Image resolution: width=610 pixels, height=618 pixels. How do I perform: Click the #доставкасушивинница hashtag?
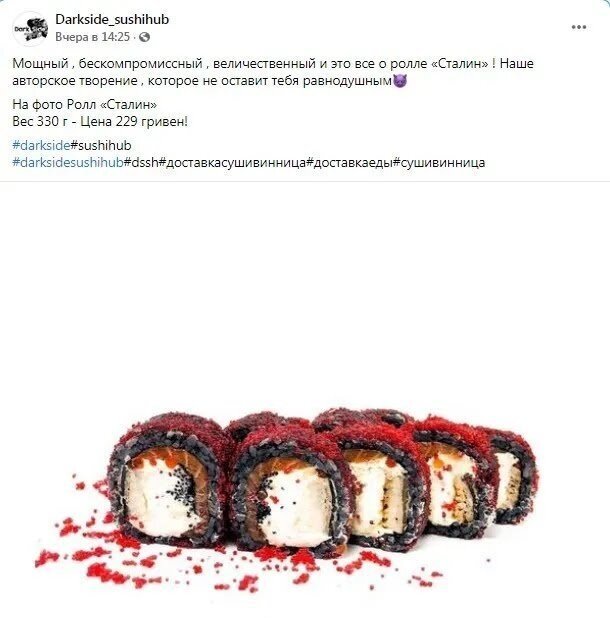coord(232,162)
